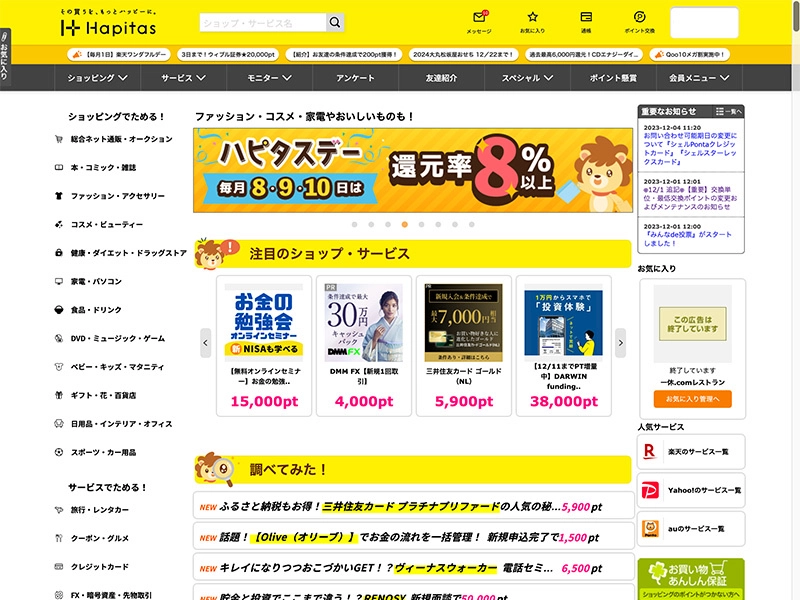Click the Rakuten R logo icon
The image size is (800, 600).
(649, 452)
